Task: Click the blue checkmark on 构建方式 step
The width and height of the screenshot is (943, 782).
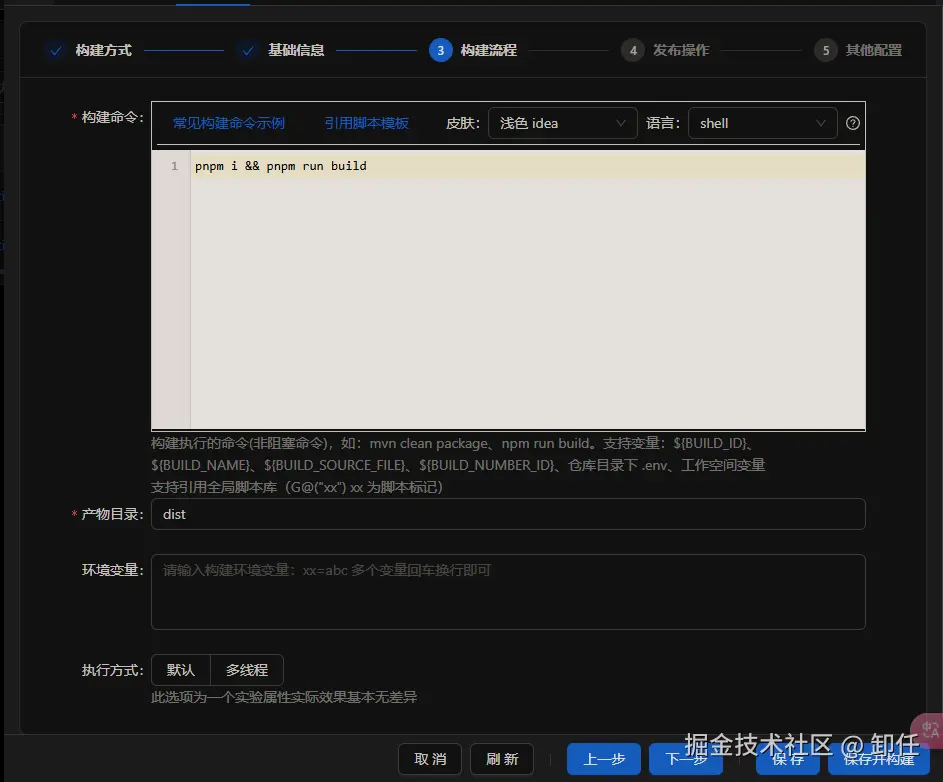Action: click(55, 48)
